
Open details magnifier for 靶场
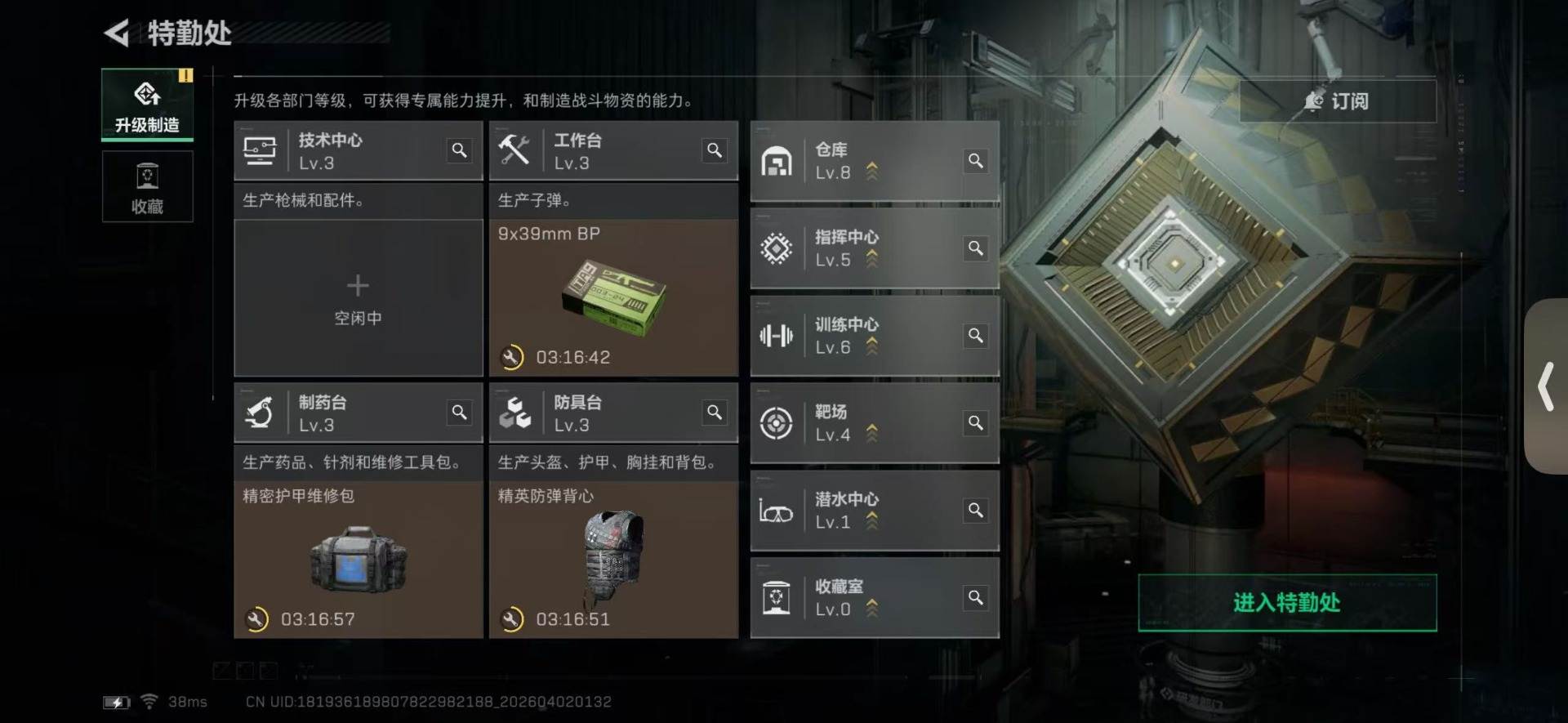[976, 423]
